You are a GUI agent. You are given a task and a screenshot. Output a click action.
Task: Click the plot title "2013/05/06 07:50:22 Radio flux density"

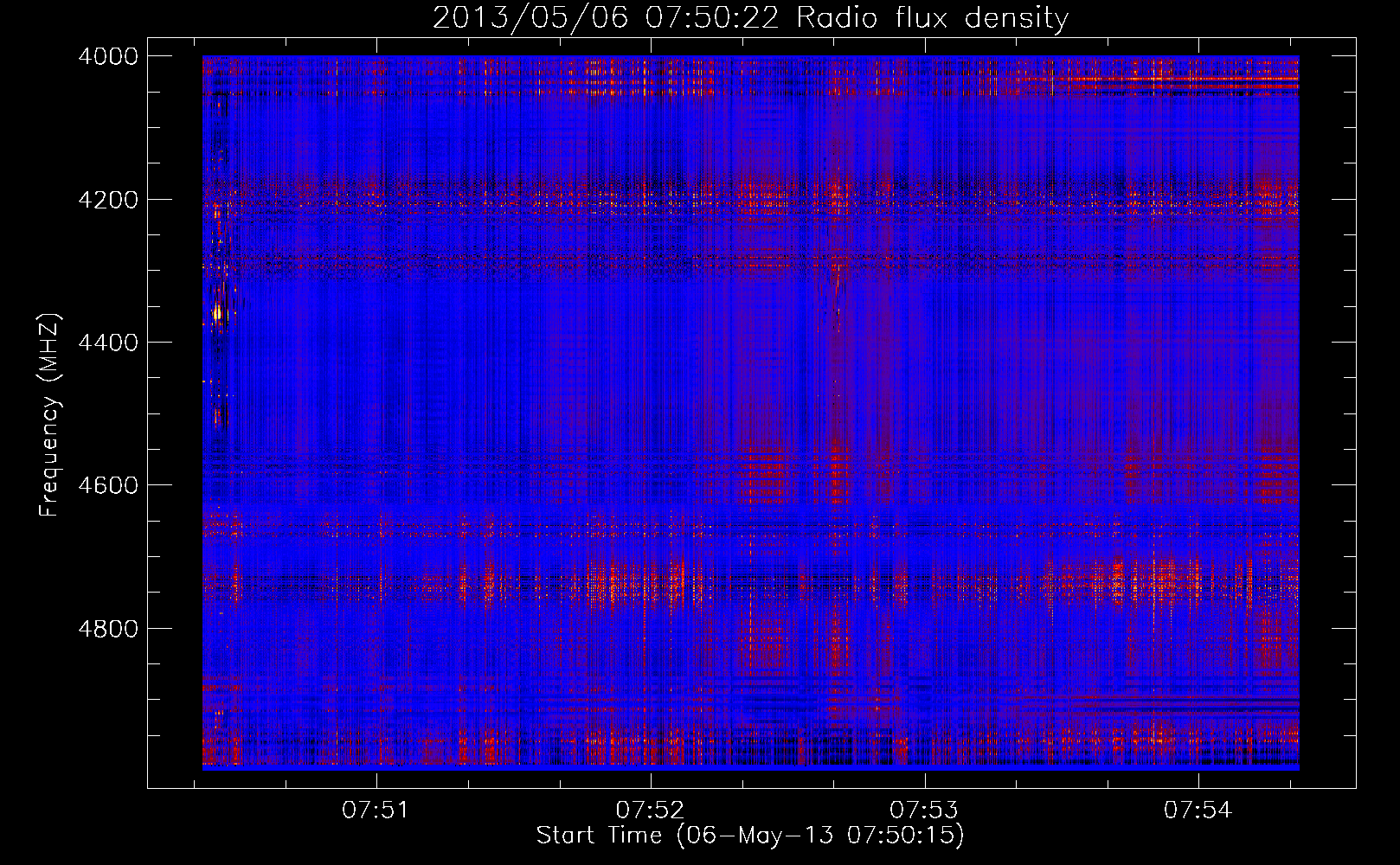click(750, 18)
